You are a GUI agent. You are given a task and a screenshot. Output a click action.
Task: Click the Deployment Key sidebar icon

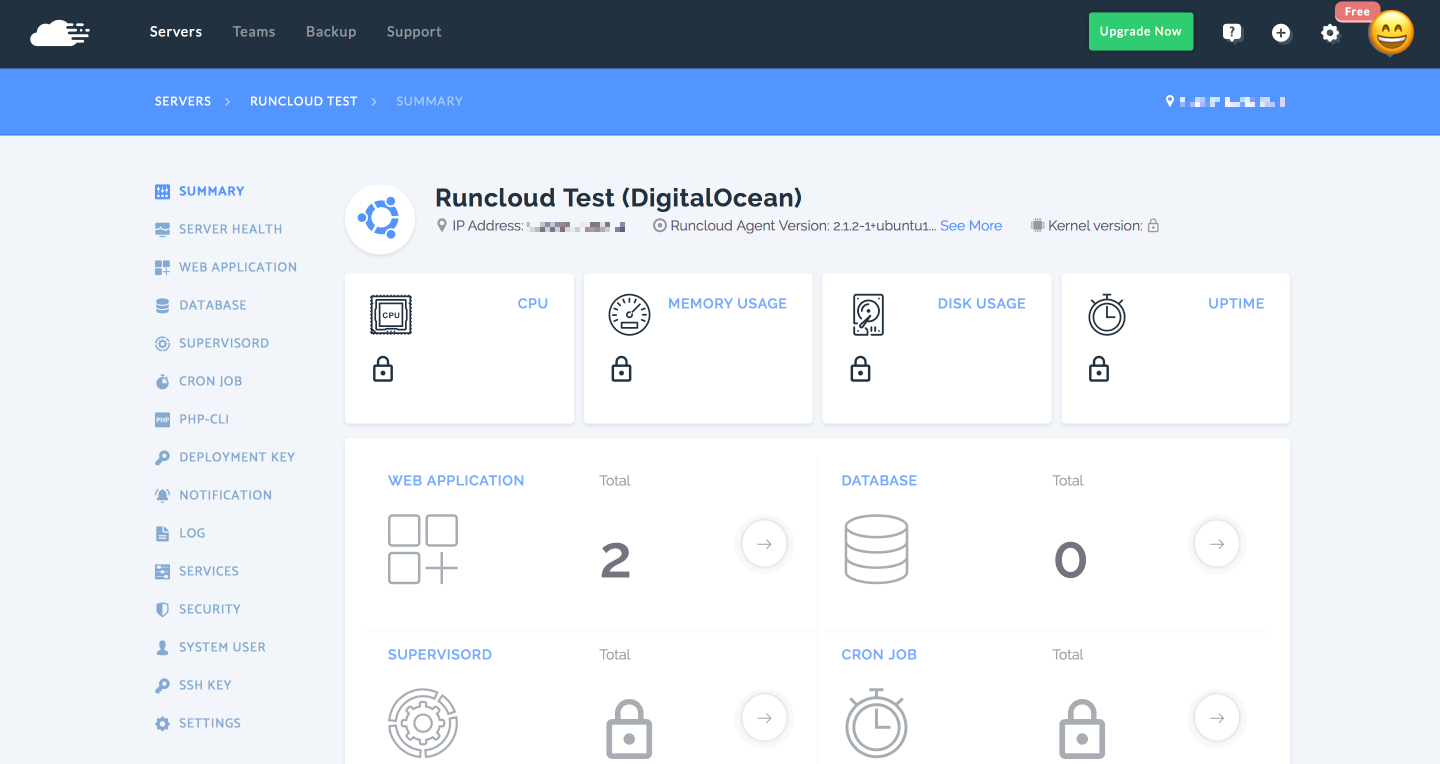(162, 457)
